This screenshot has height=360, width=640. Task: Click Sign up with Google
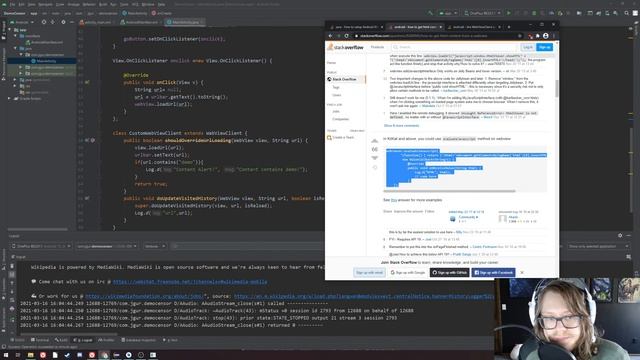pos(408,272)
